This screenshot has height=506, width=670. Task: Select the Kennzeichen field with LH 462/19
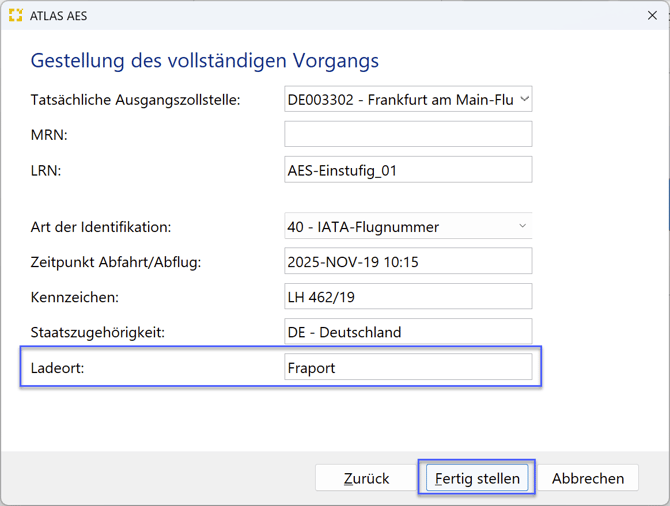408,296
